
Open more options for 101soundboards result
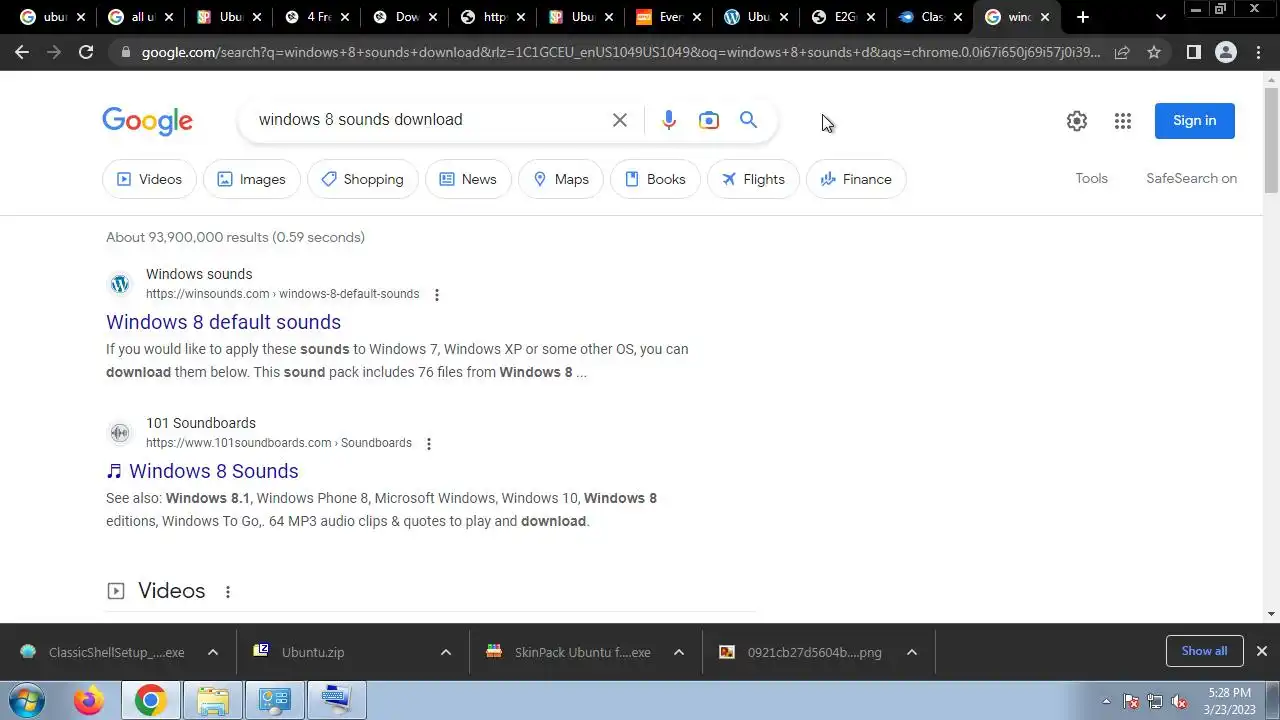[429, 443]
